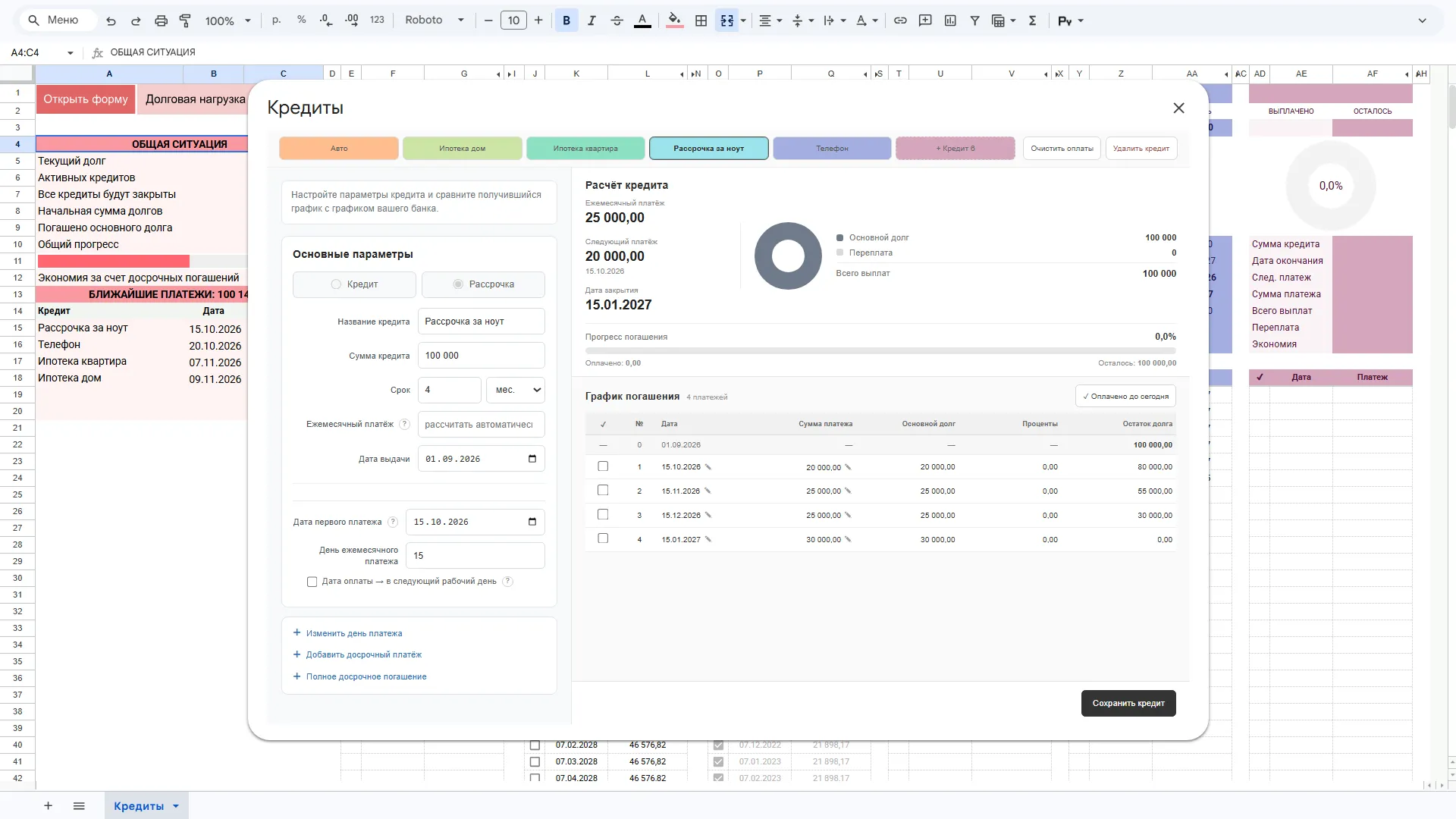
Task: Insert a chart from the toolbar
Action: click(x=950, y=20)
